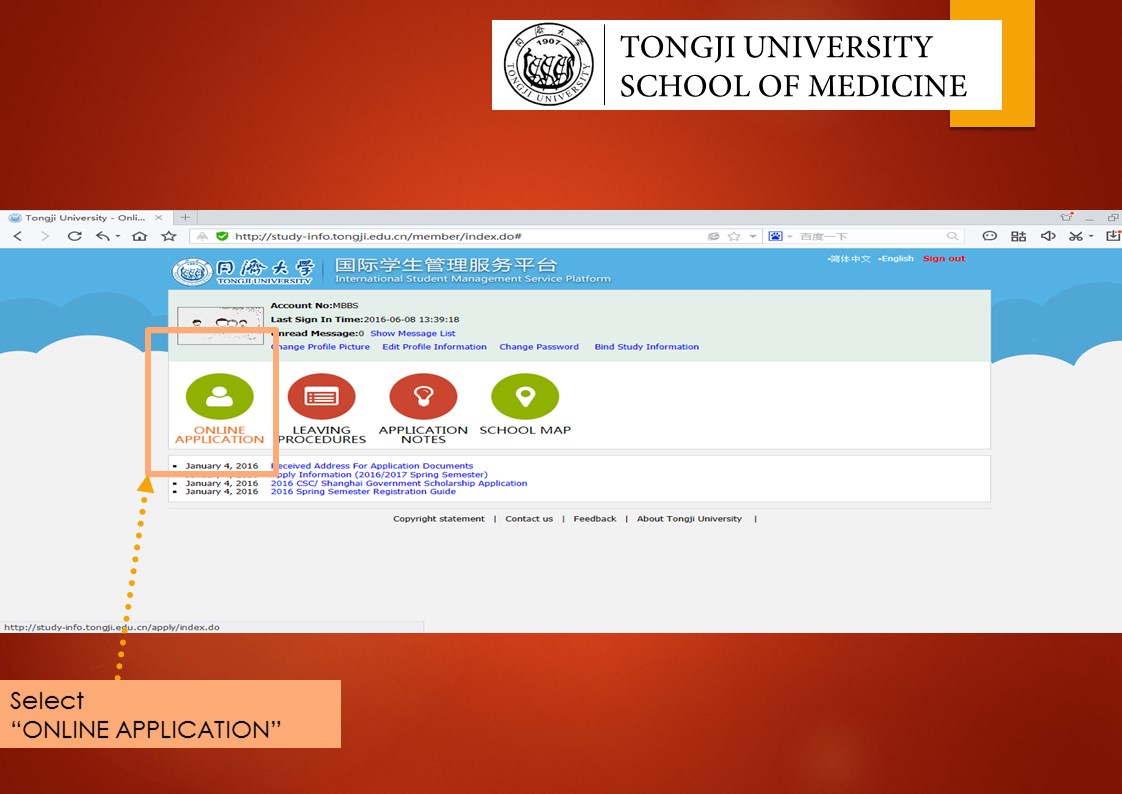Click the Edit Profile Information link
Viewport: 1122px width, 794px height.
(434, 347)
